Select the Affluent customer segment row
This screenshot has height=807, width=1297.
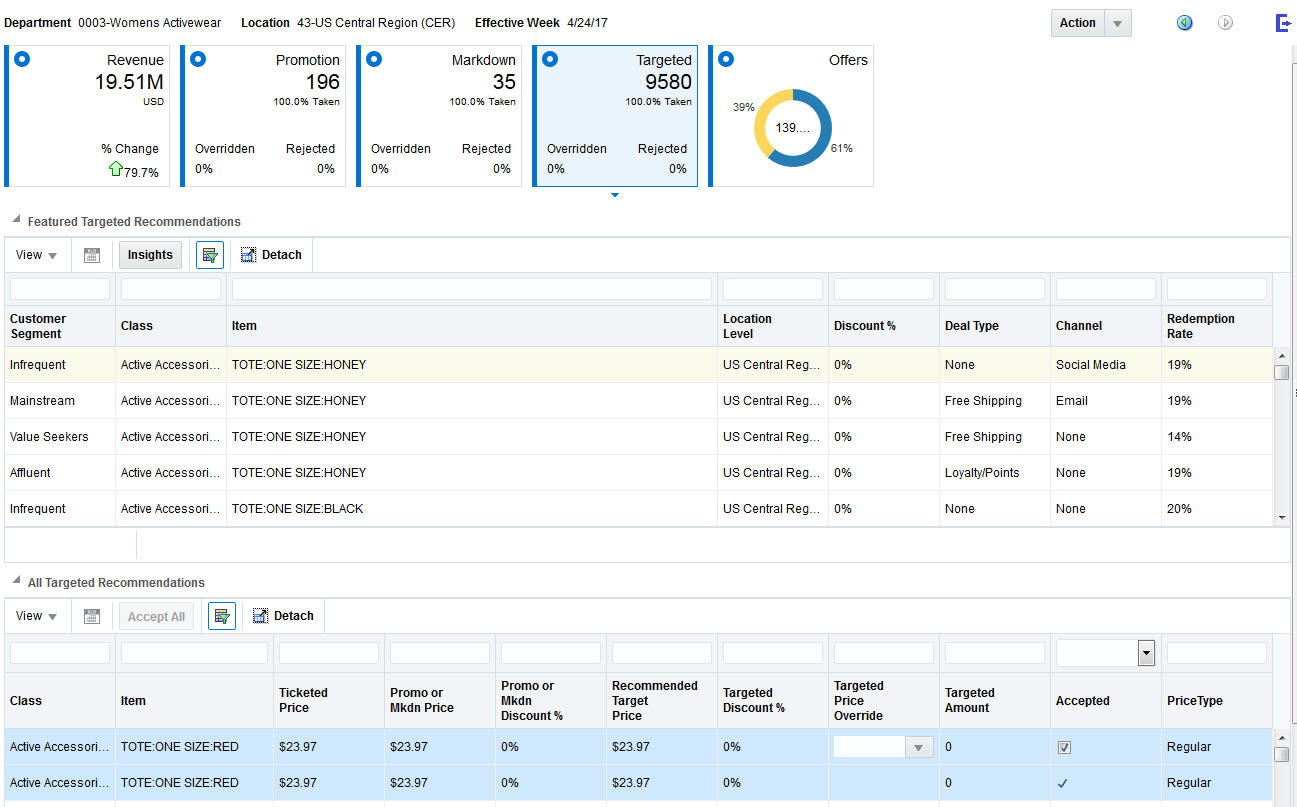[x=638, y=473]
